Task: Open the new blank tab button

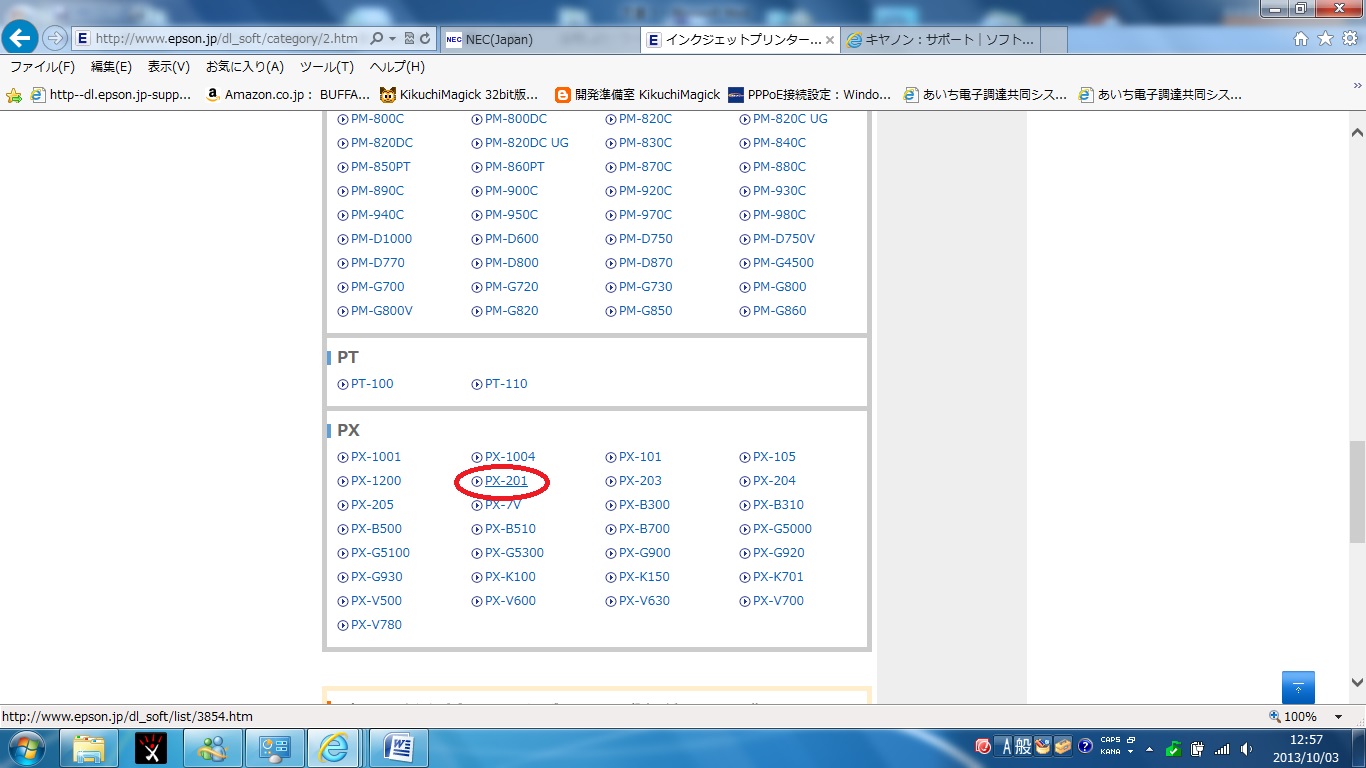Action: 1053,40
